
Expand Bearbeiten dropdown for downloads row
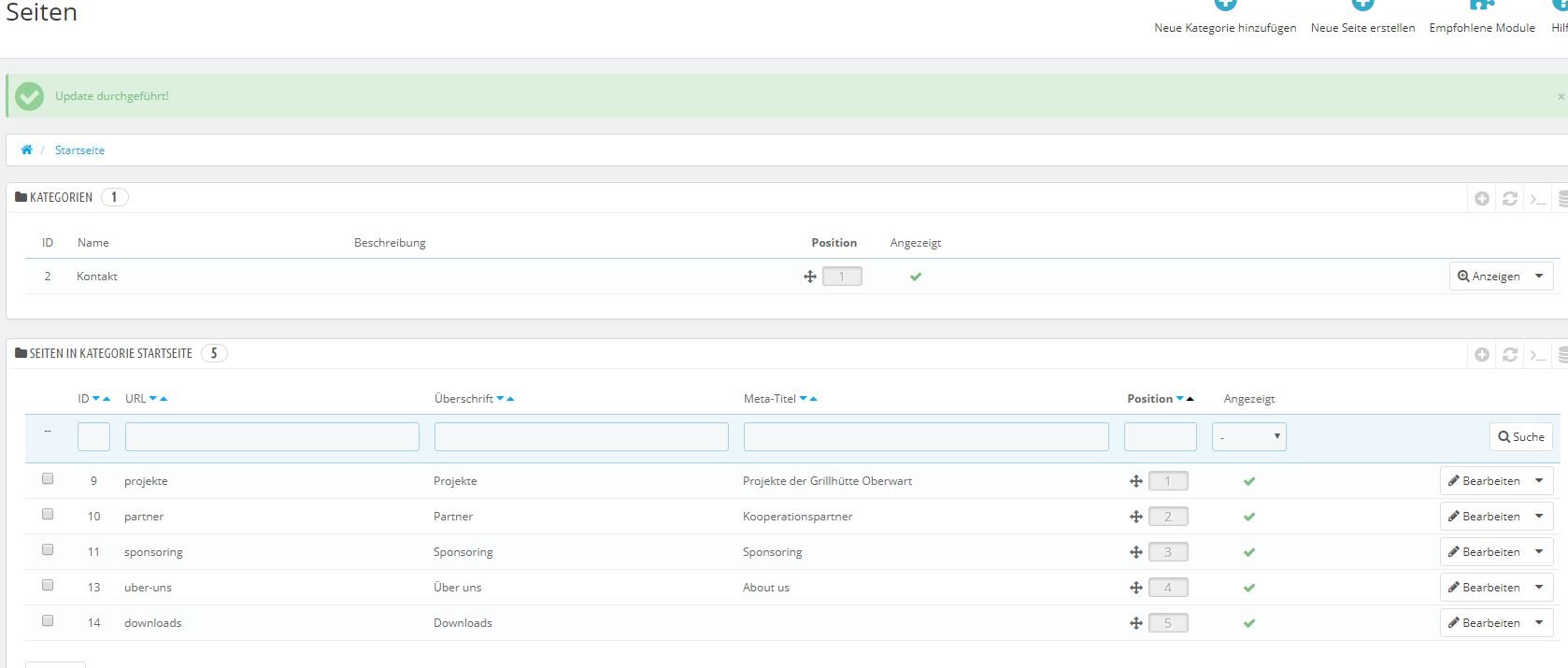coord(1539,622)
